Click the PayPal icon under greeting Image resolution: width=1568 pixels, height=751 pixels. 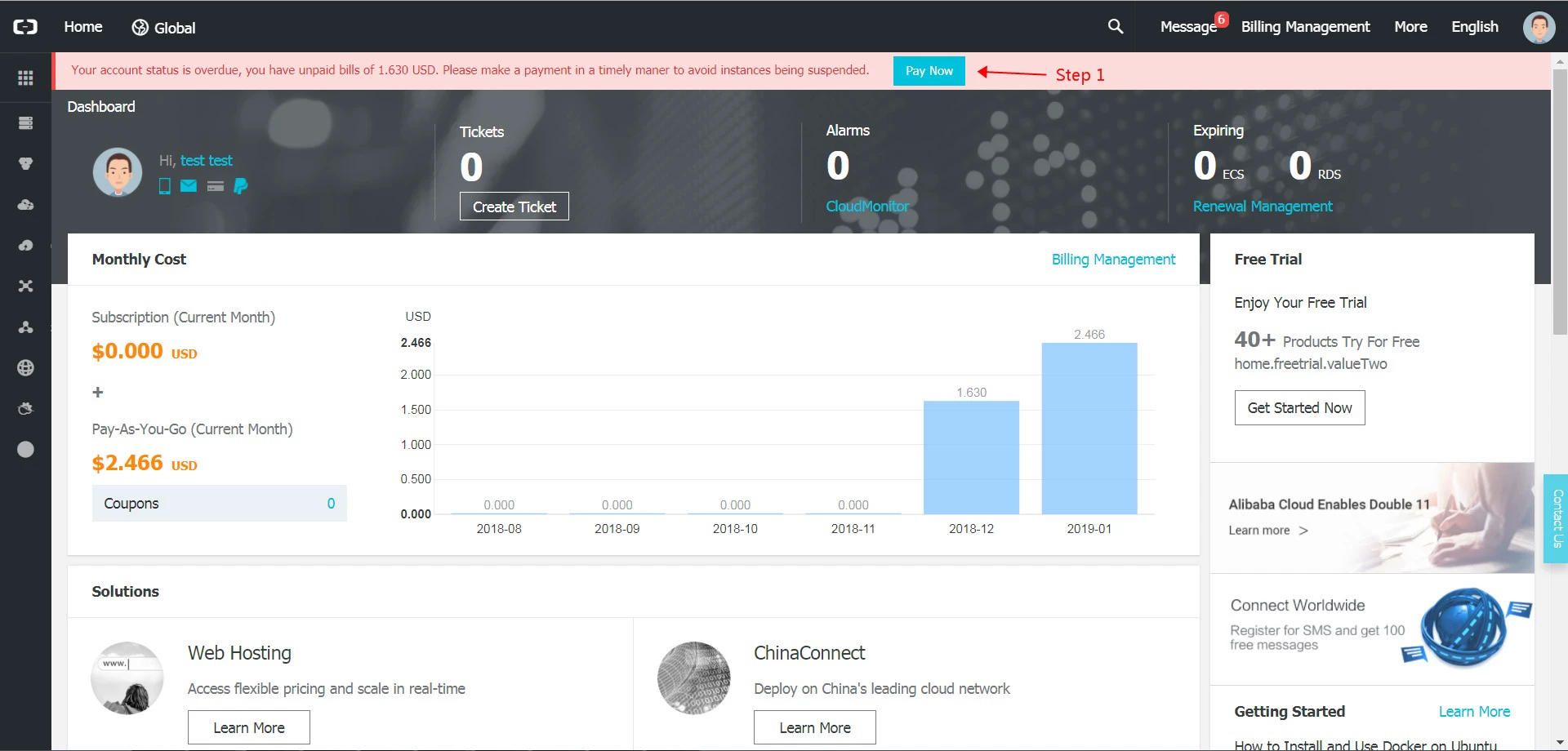pos(240,186)
